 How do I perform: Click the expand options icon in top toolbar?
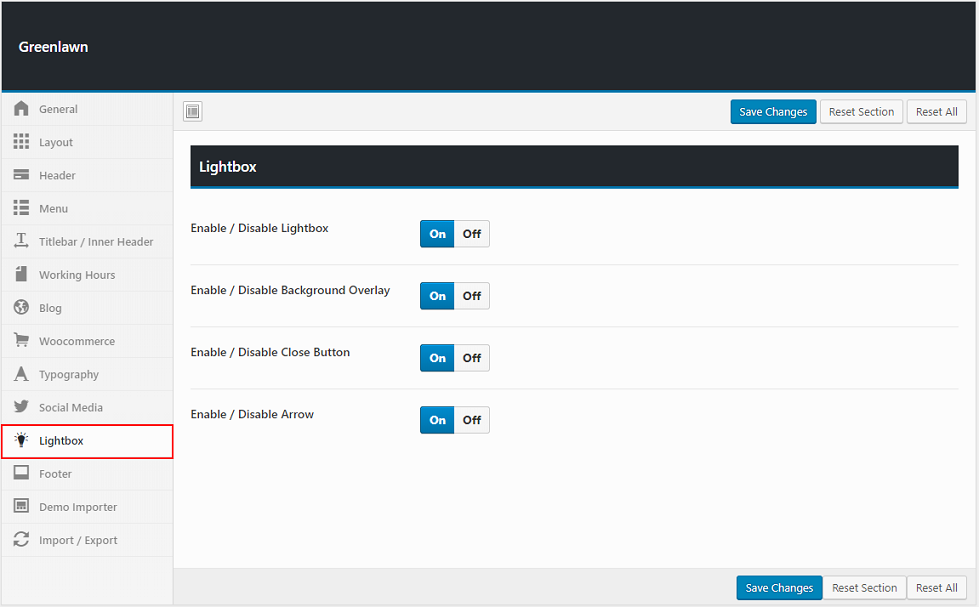193,112
